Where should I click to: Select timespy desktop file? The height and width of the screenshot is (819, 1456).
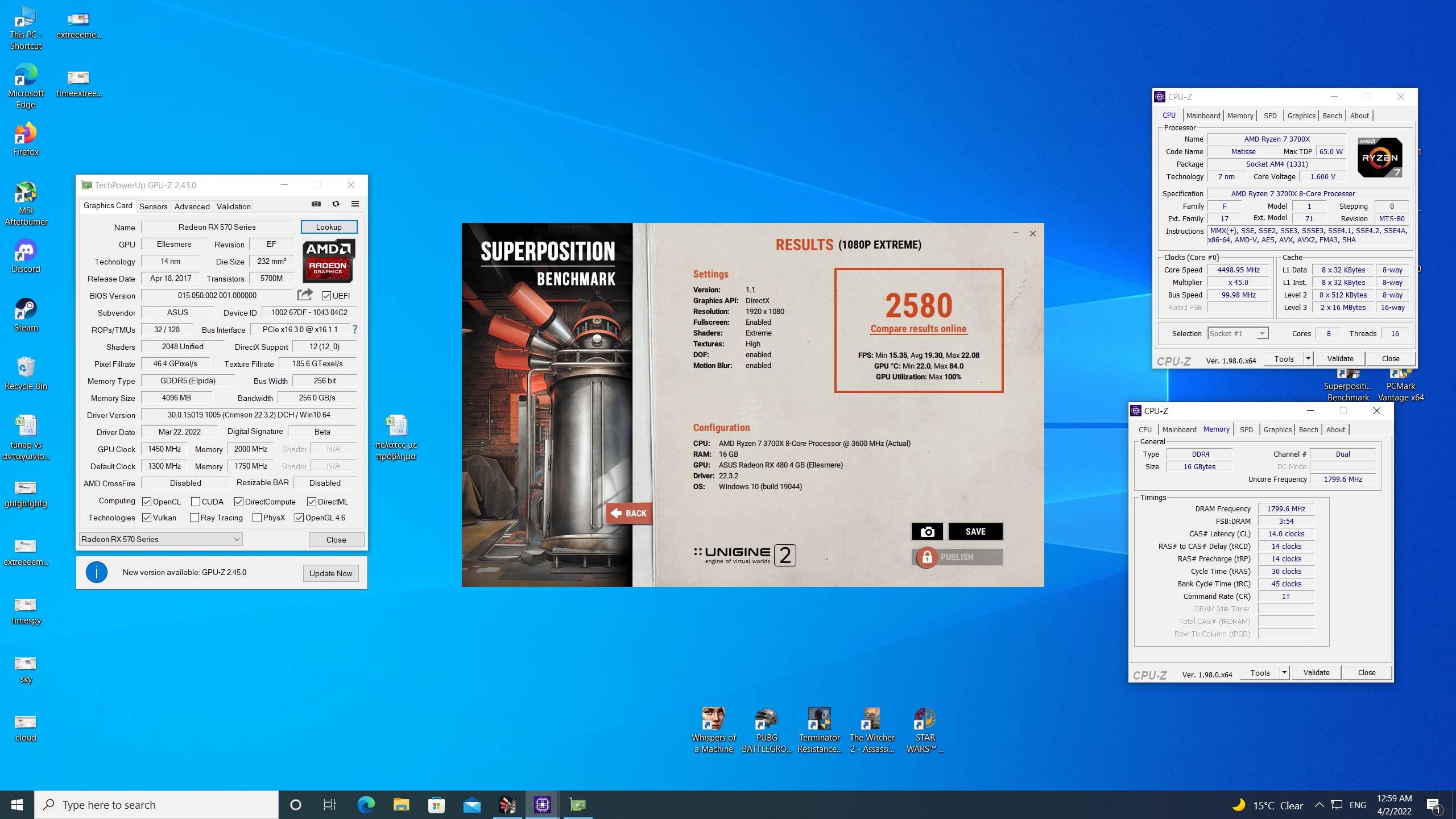tap(26, 611)
